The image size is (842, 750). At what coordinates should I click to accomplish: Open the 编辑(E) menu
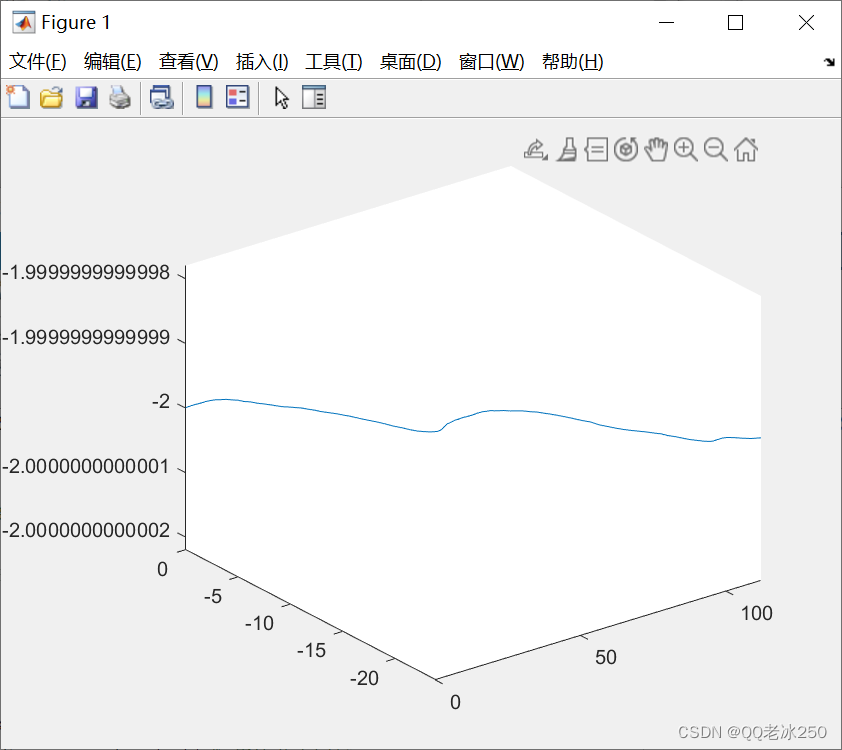click(x=112, y=62)
